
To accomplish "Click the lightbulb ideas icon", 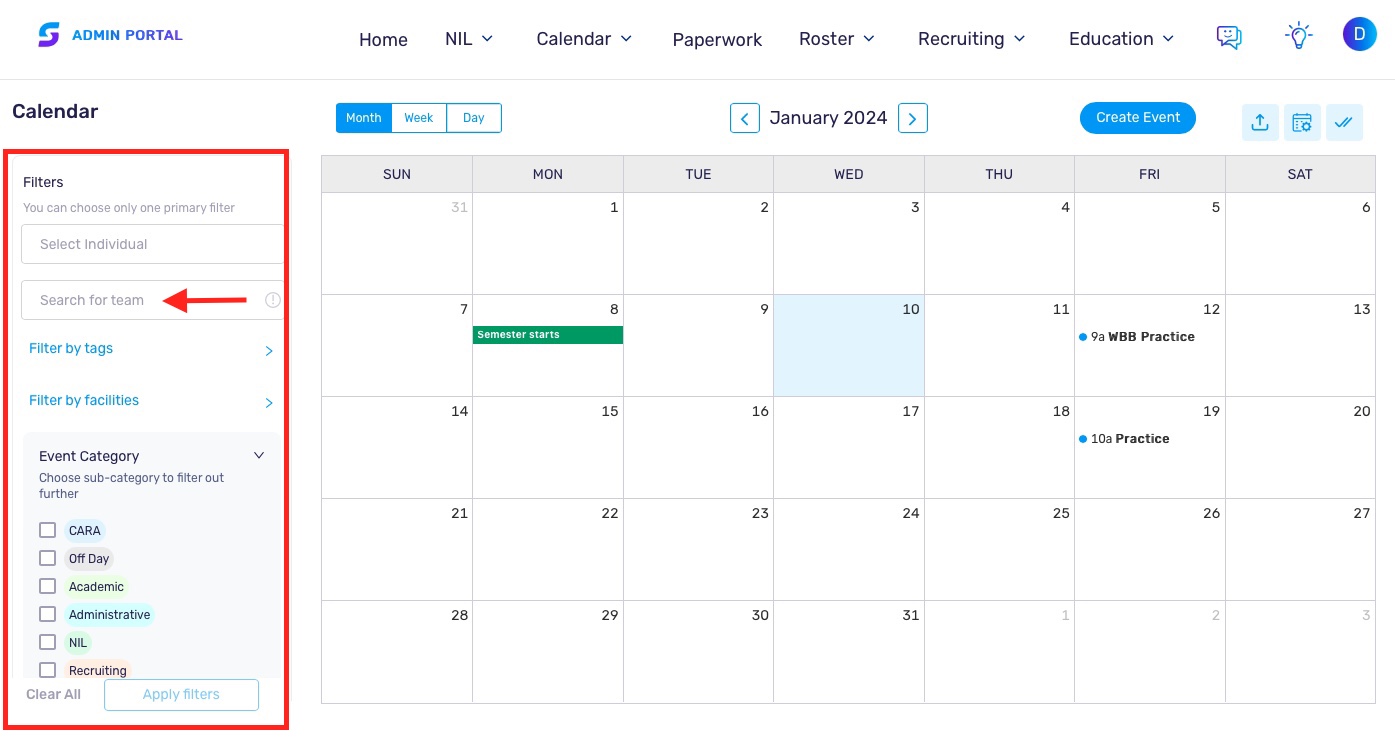I will pos(1298,37).
